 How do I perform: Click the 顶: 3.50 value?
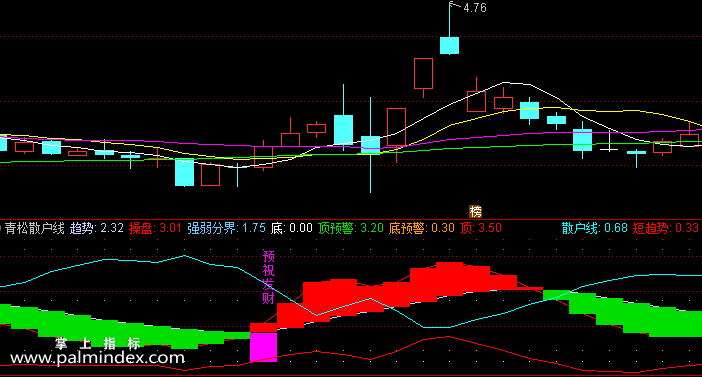click(481, 228)
